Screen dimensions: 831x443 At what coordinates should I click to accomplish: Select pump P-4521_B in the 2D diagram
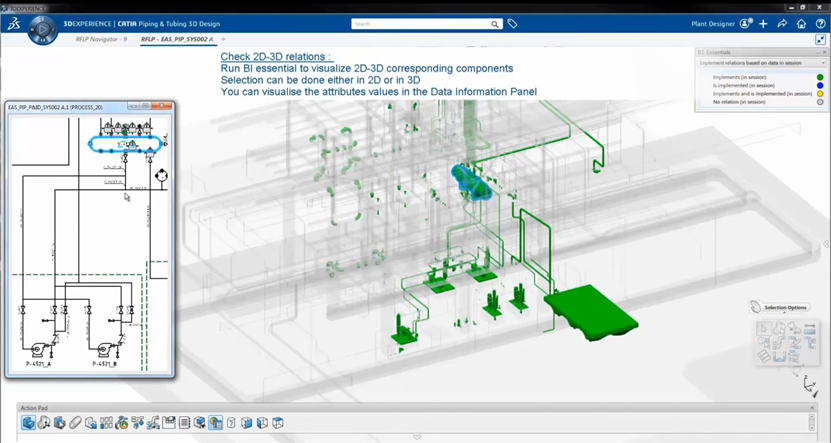point(105,348)
